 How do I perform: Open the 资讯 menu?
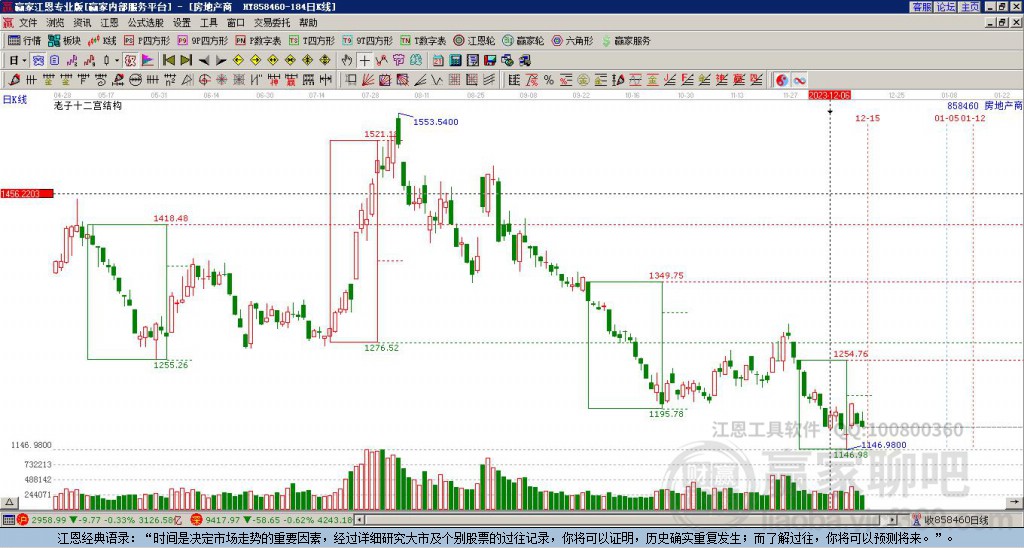coord(82,23)
